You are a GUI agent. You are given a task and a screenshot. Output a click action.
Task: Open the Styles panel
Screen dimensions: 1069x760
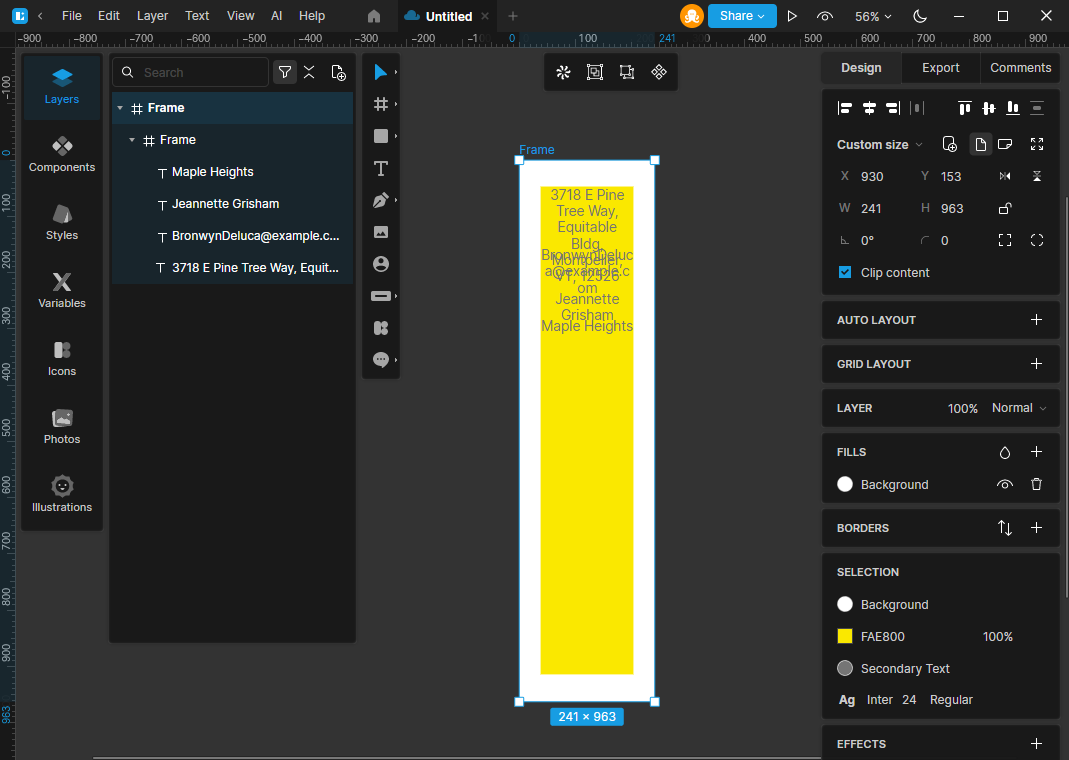coord(62,223)
